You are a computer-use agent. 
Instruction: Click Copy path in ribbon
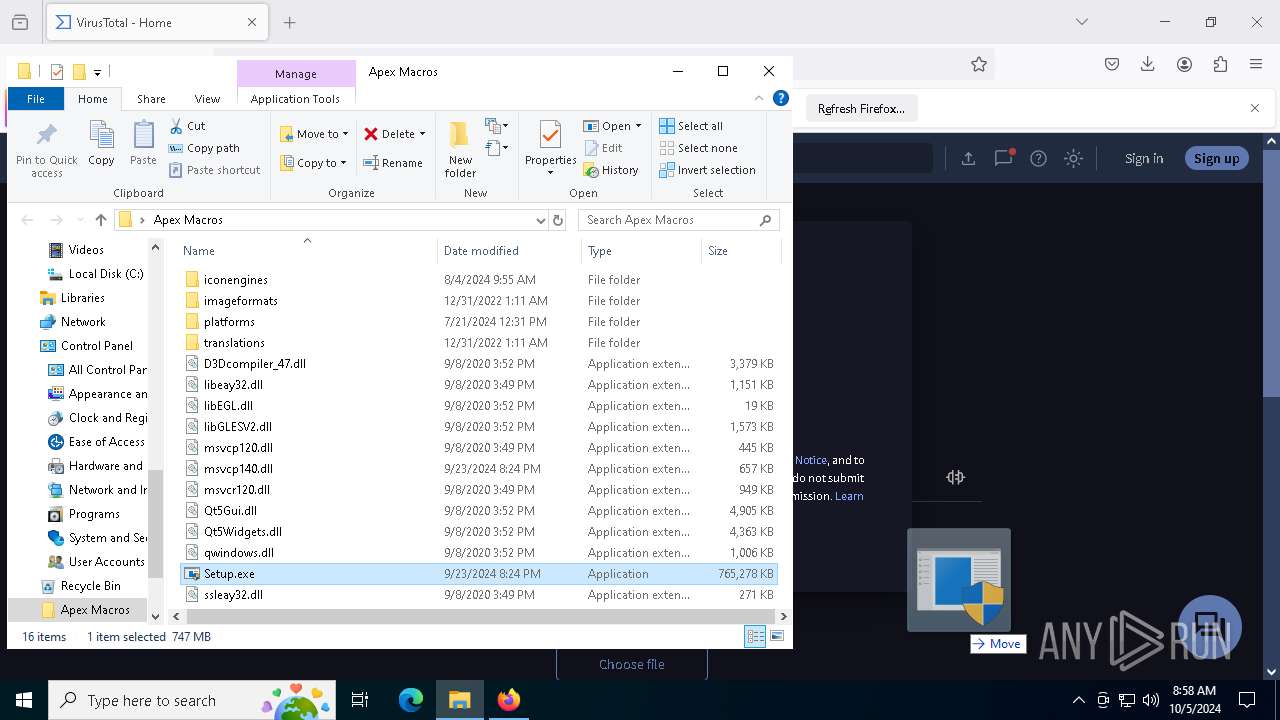click(204, 148)
